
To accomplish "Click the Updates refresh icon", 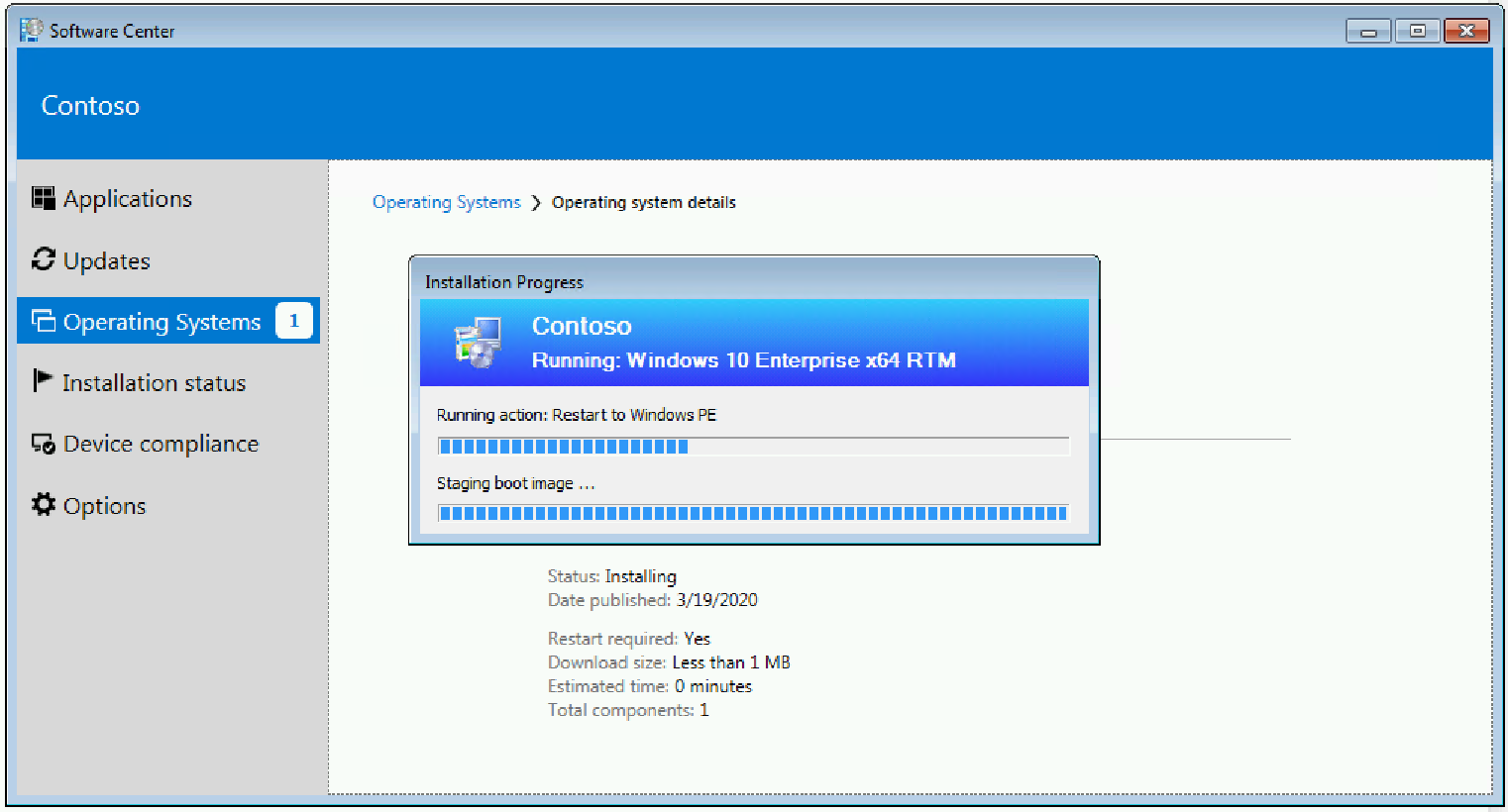I will click(44, 259).
